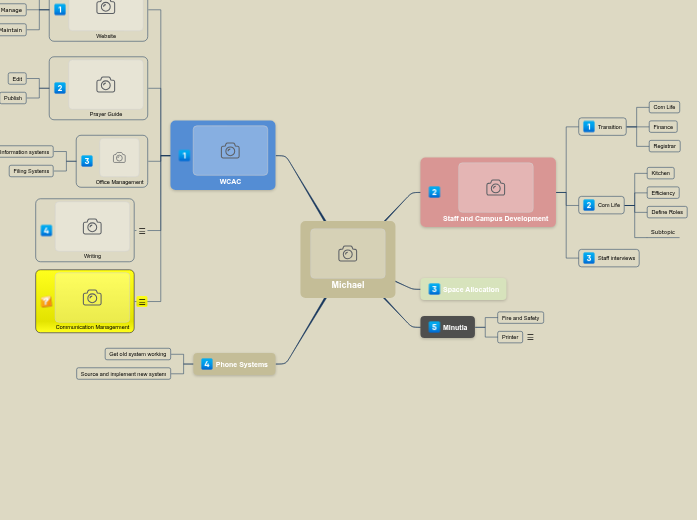
Task: Click the Define Roles subtopic
Action: click(667, 212)
